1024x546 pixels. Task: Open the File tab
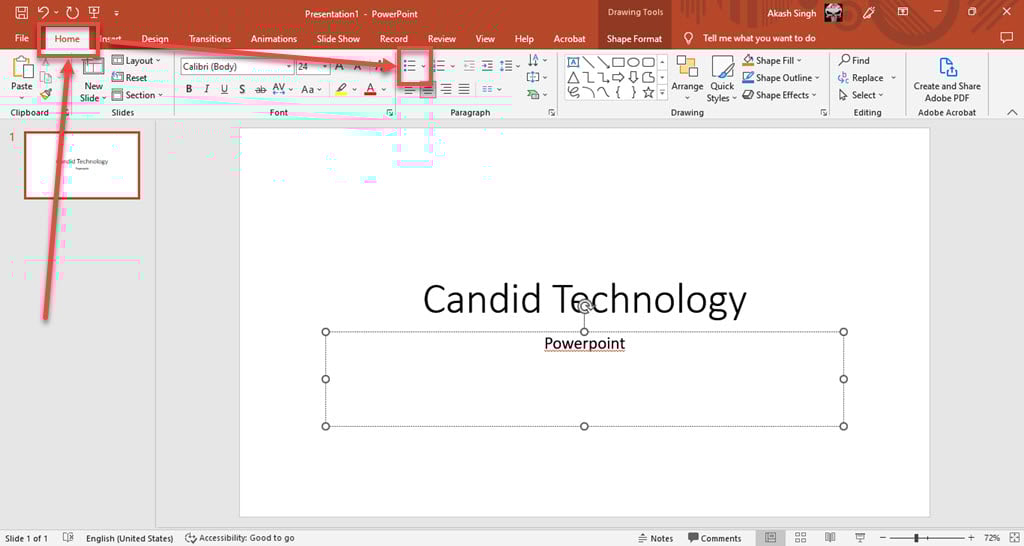pos(22,39)
